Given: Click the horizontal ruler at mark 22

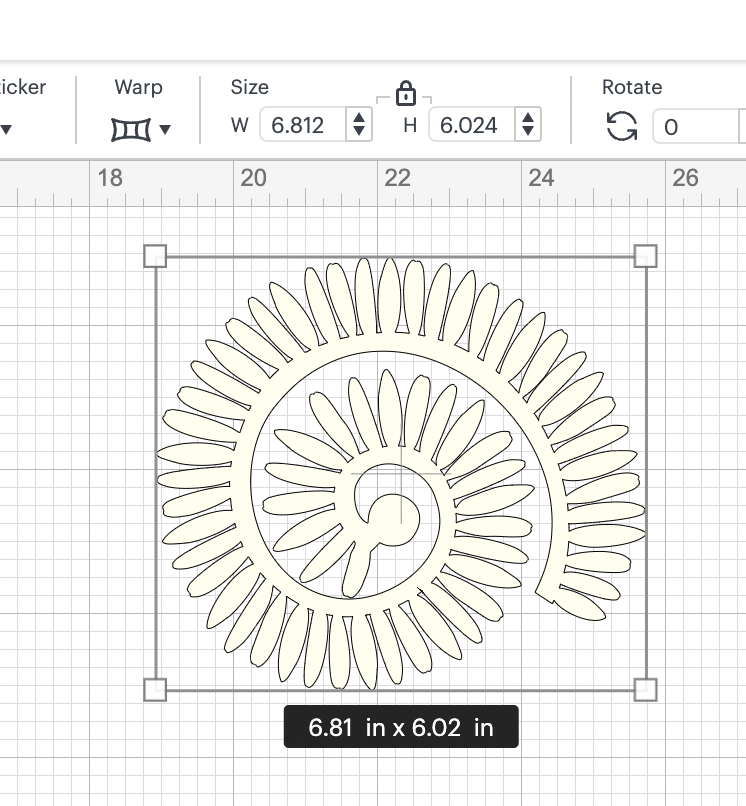Looking at the screenshot, I should point(397,178).
